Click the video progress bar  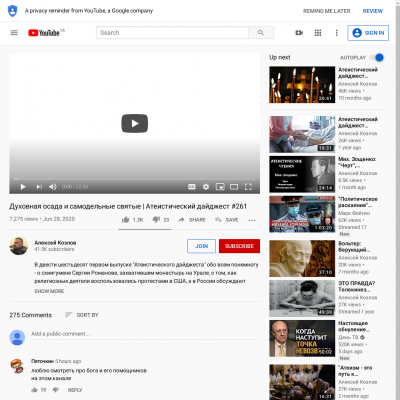[x=134, y=179]
